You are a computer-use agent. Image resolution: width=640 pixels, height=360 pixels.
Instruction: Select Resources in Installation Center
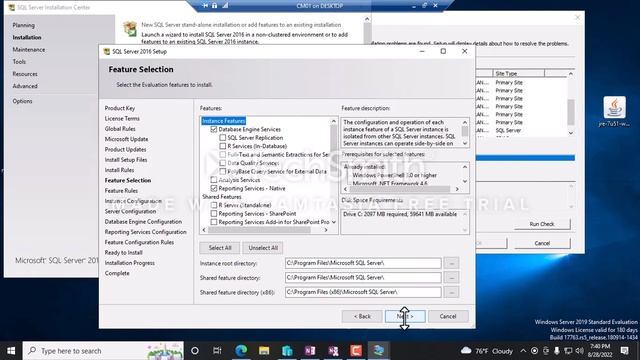pos(25,74)
